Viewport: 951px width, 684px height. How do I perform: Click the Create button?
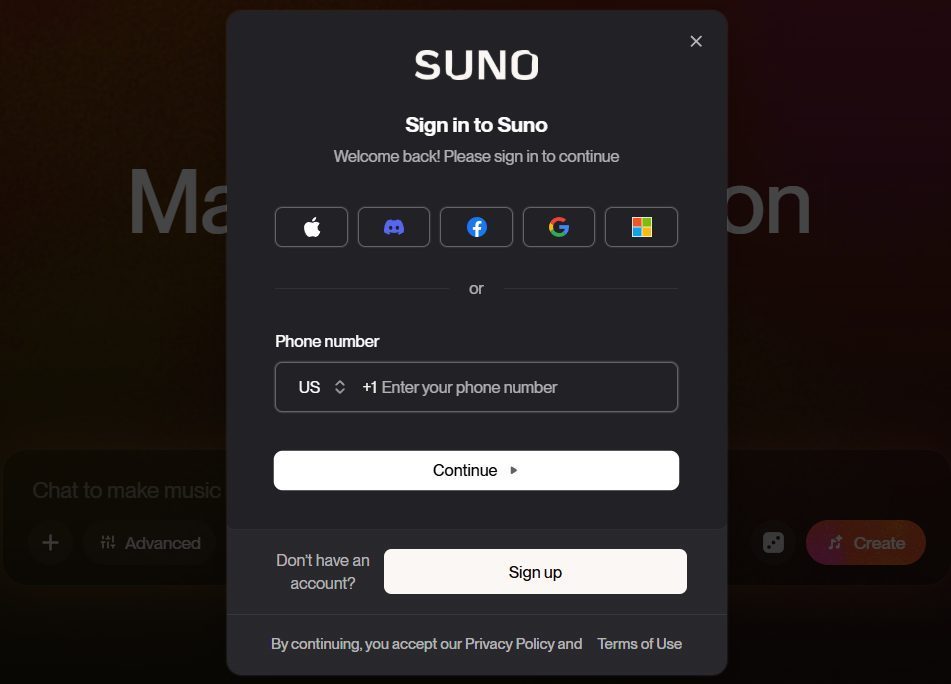pyautogui.click(x=865, y=543)
